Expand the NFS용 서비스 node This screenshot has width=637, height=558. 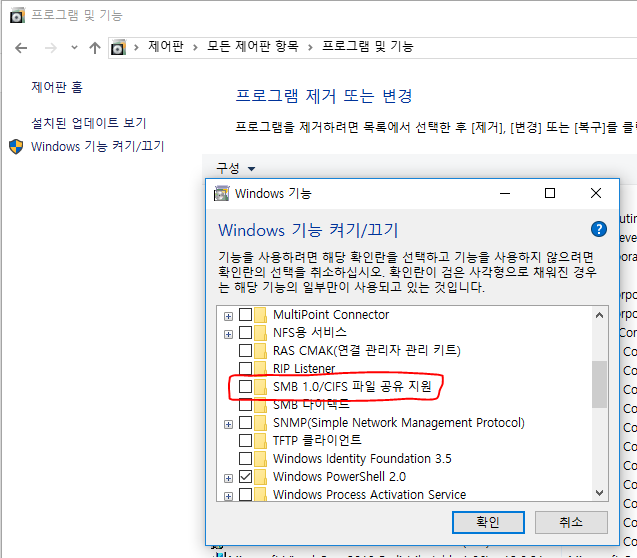228,334
